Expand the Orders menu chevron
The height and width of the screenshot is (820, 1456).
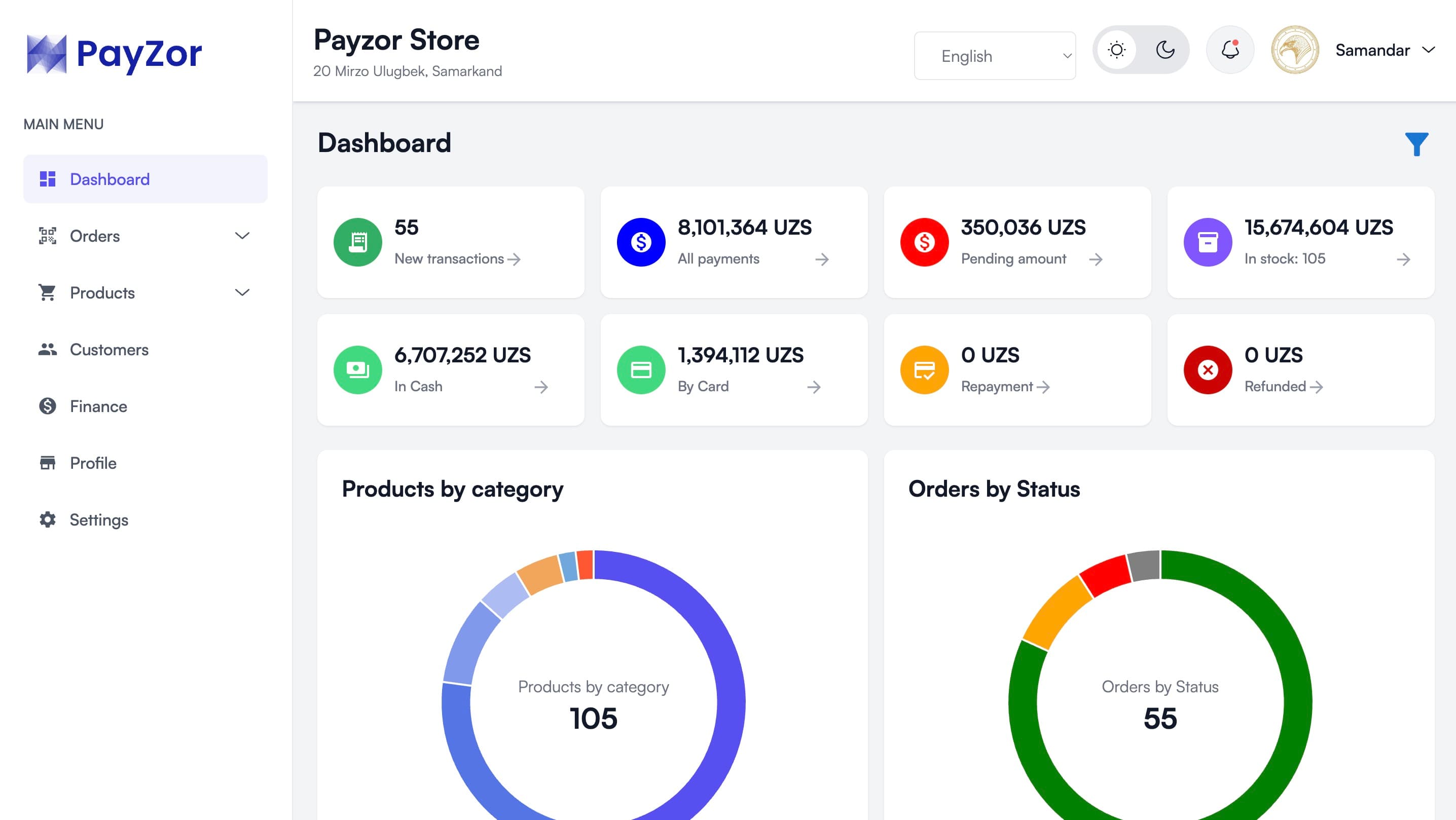click(242, 236)
